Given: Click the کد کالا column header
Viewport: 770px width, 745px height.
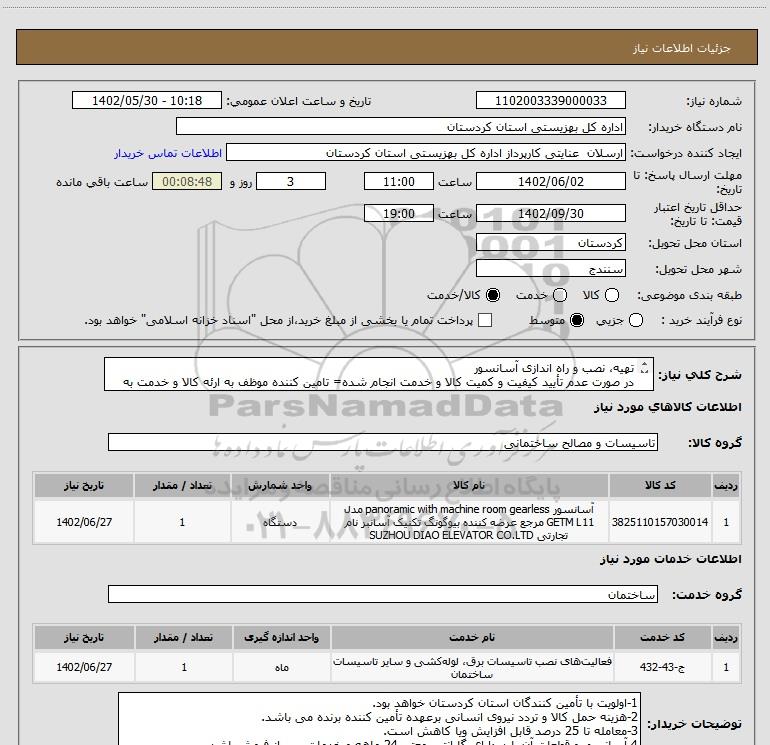Looking at the screenshot, I should coord(660,486).
